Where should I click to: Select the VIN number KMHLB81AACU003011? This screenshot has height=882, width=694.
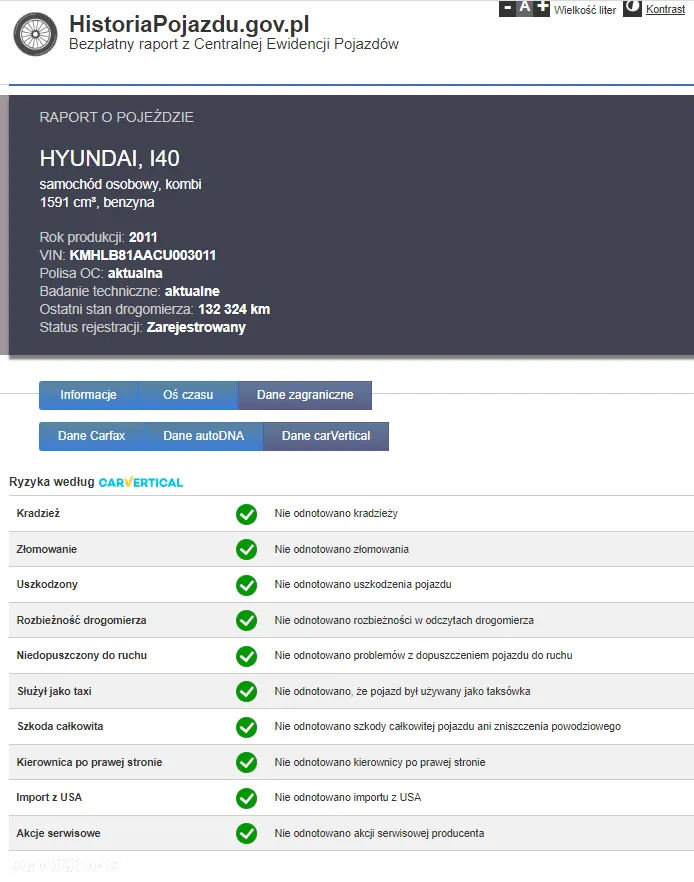click(143, 255)
